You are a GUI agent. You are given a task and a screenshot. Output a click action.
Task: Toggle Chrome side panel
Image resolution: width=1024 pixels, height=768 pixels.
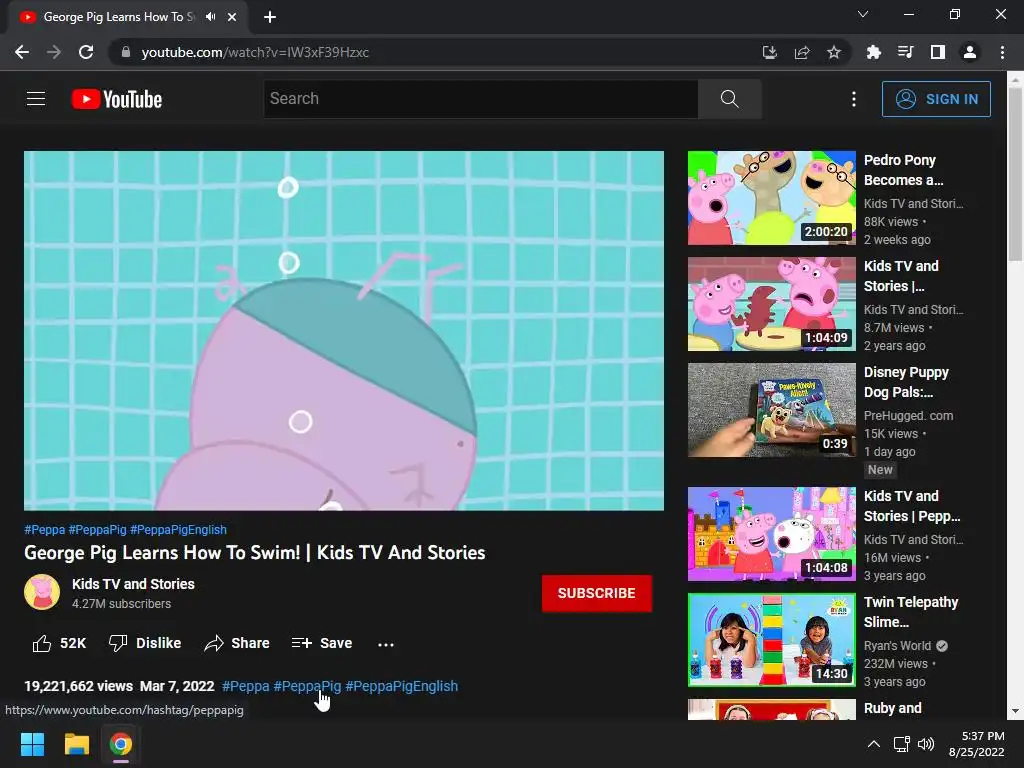938,52
